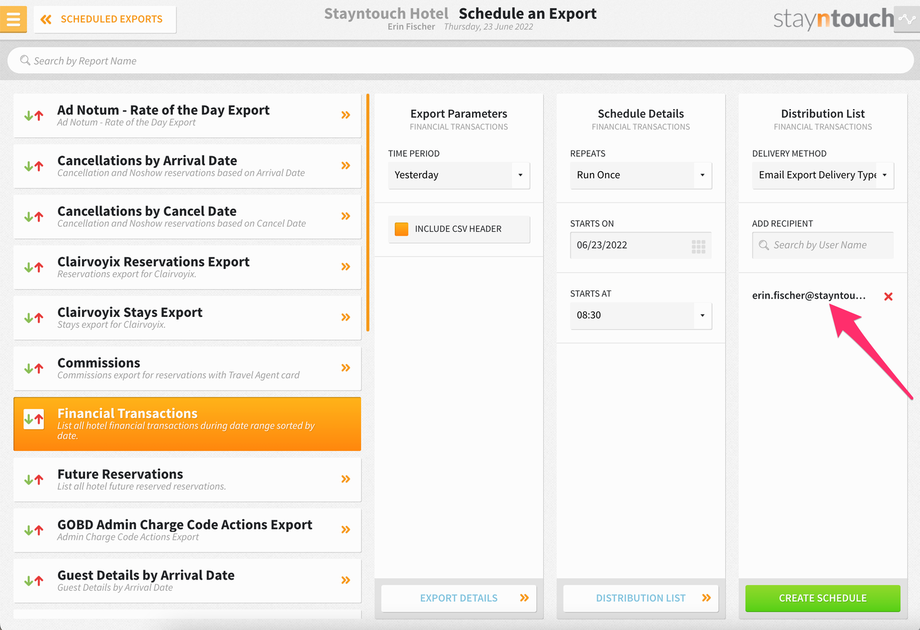Screen dimensions: 920x630
Task: Click the green Create Schedule button
Action: 823,598
